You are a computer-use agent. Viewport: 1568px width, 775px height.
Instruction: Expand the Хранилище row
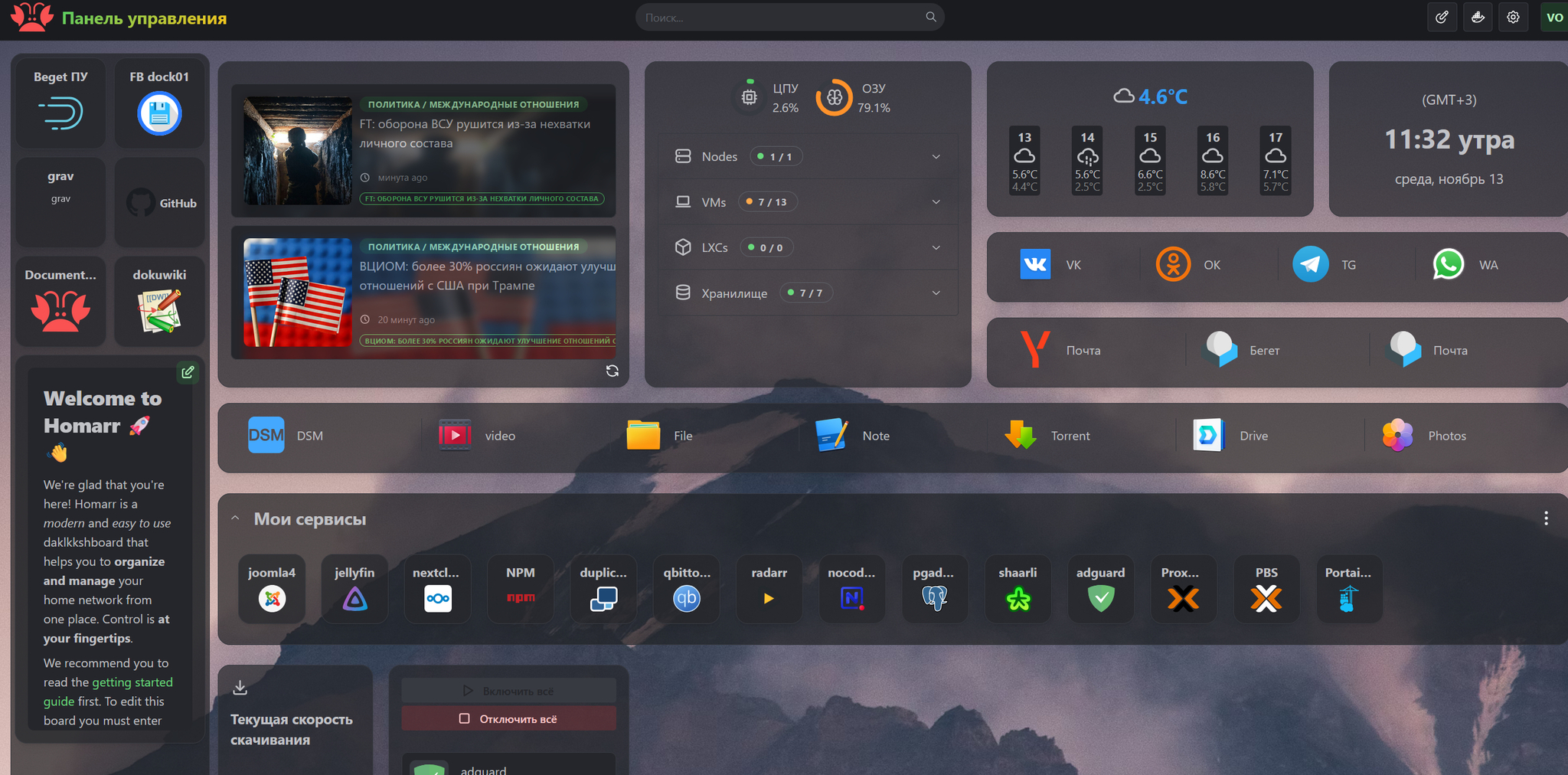808,293
